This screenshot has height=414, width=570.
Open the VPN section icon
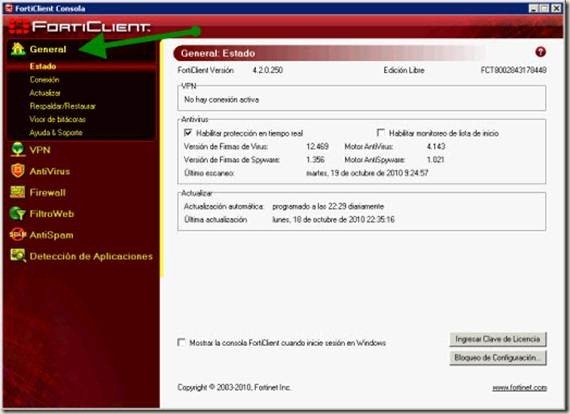[17, 149]
